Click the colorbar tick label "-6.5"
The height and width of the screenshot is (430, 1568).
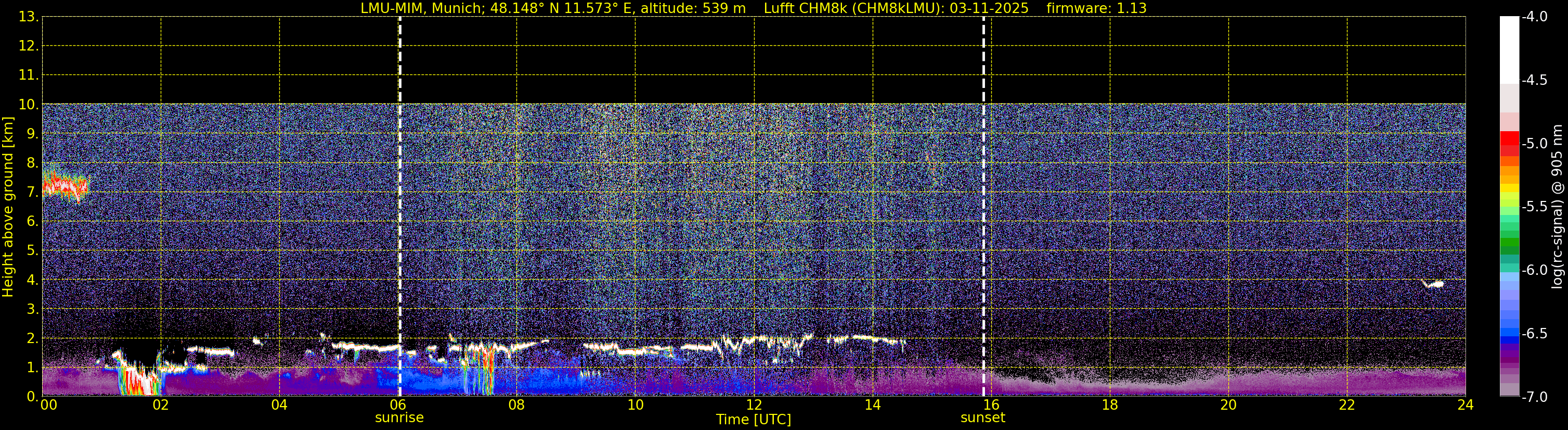point(1534,333)
